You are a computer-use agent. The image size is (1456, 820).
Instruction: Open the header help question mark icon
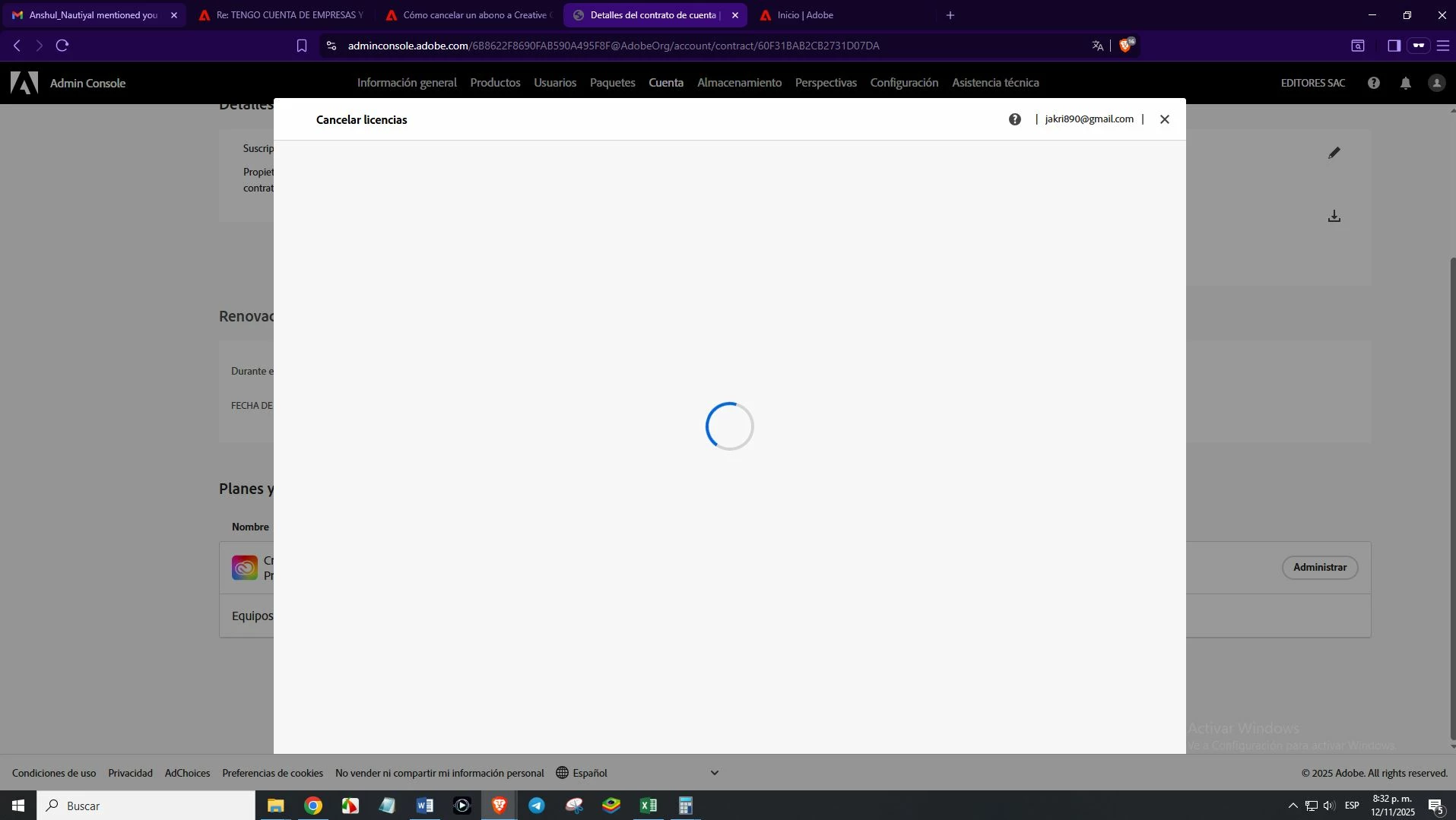point(1374,83)
